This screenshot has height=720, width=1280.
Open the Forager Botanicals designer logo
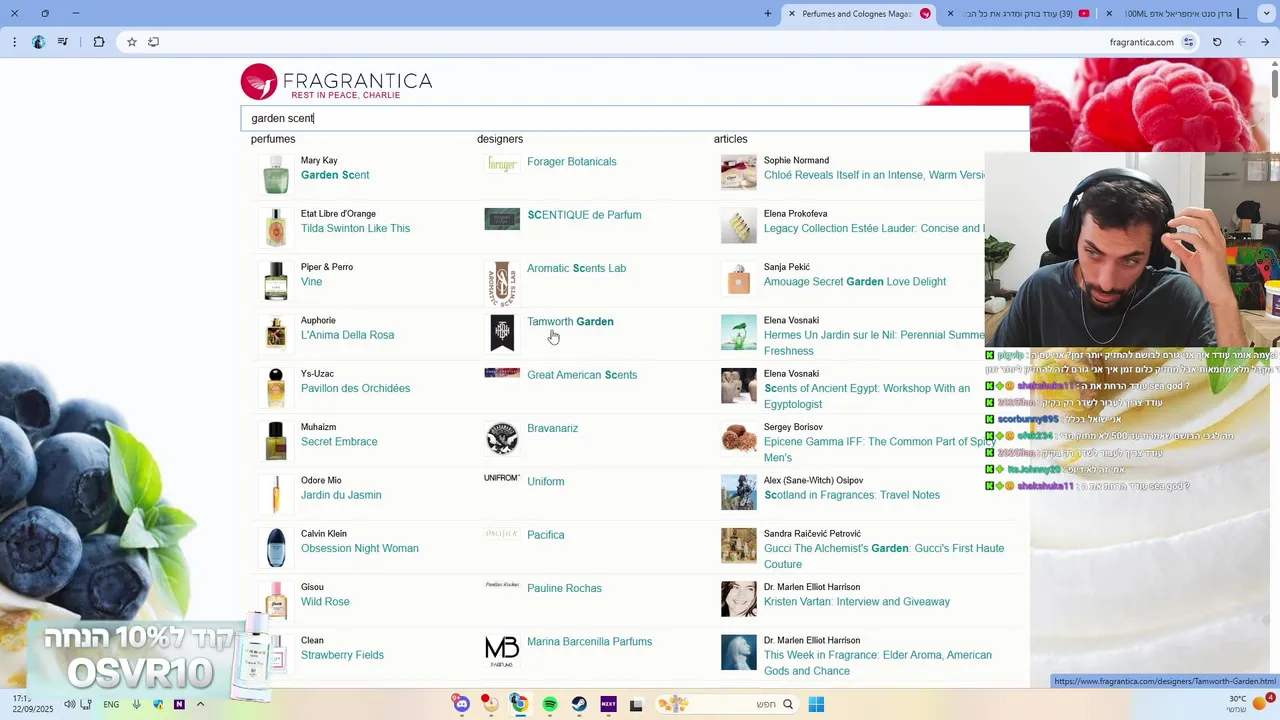(x=502, y=164)
